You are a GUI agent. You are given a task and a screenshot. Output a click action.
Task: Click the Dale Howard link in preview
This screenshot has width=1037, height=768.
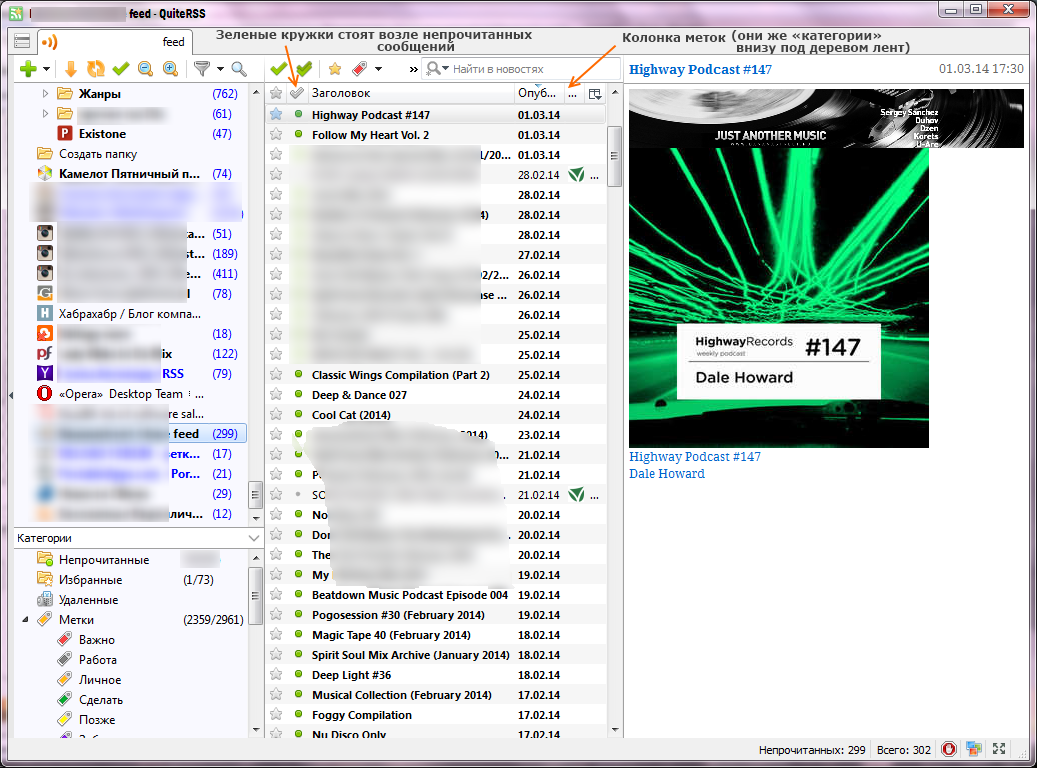pyautogui.click(x=667, y=474)
